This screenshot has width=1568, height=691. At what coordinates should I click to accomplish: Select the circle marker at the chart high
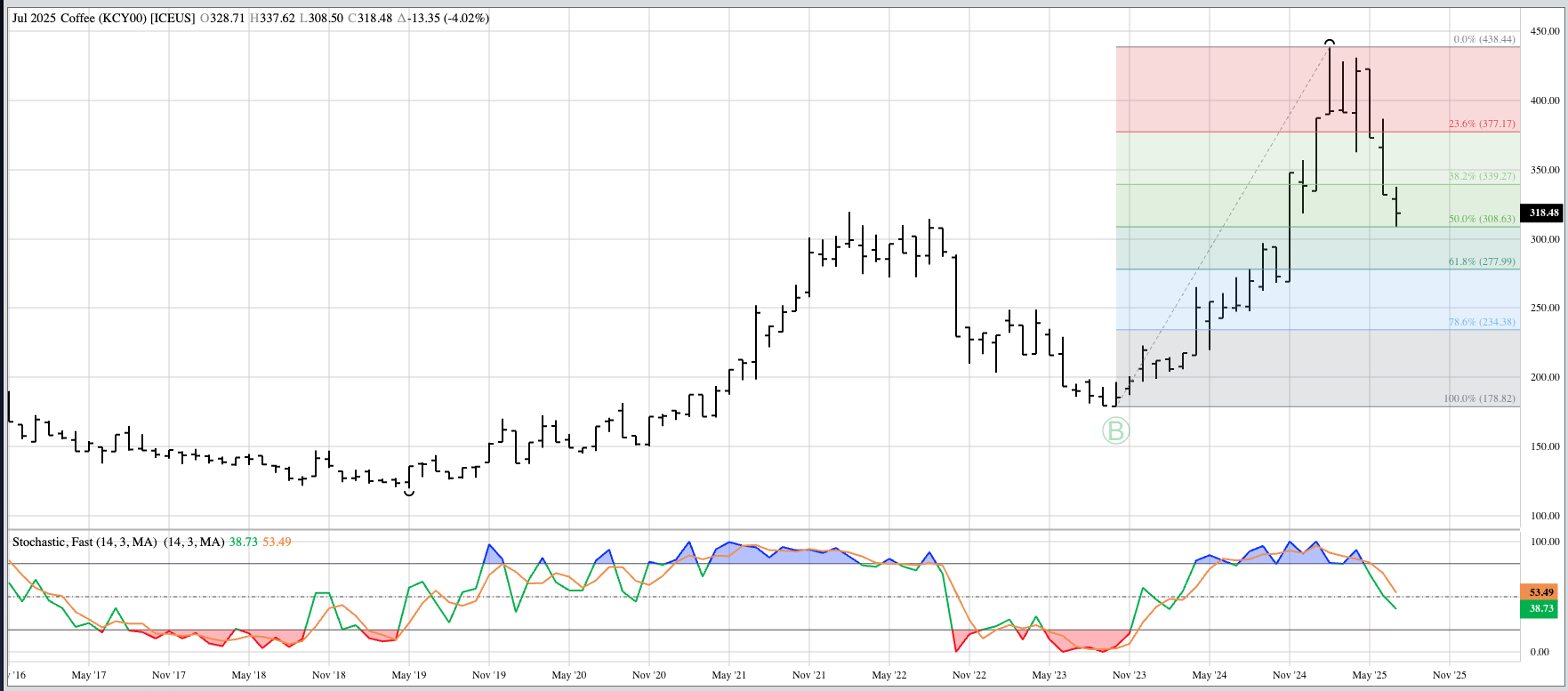1330,42
